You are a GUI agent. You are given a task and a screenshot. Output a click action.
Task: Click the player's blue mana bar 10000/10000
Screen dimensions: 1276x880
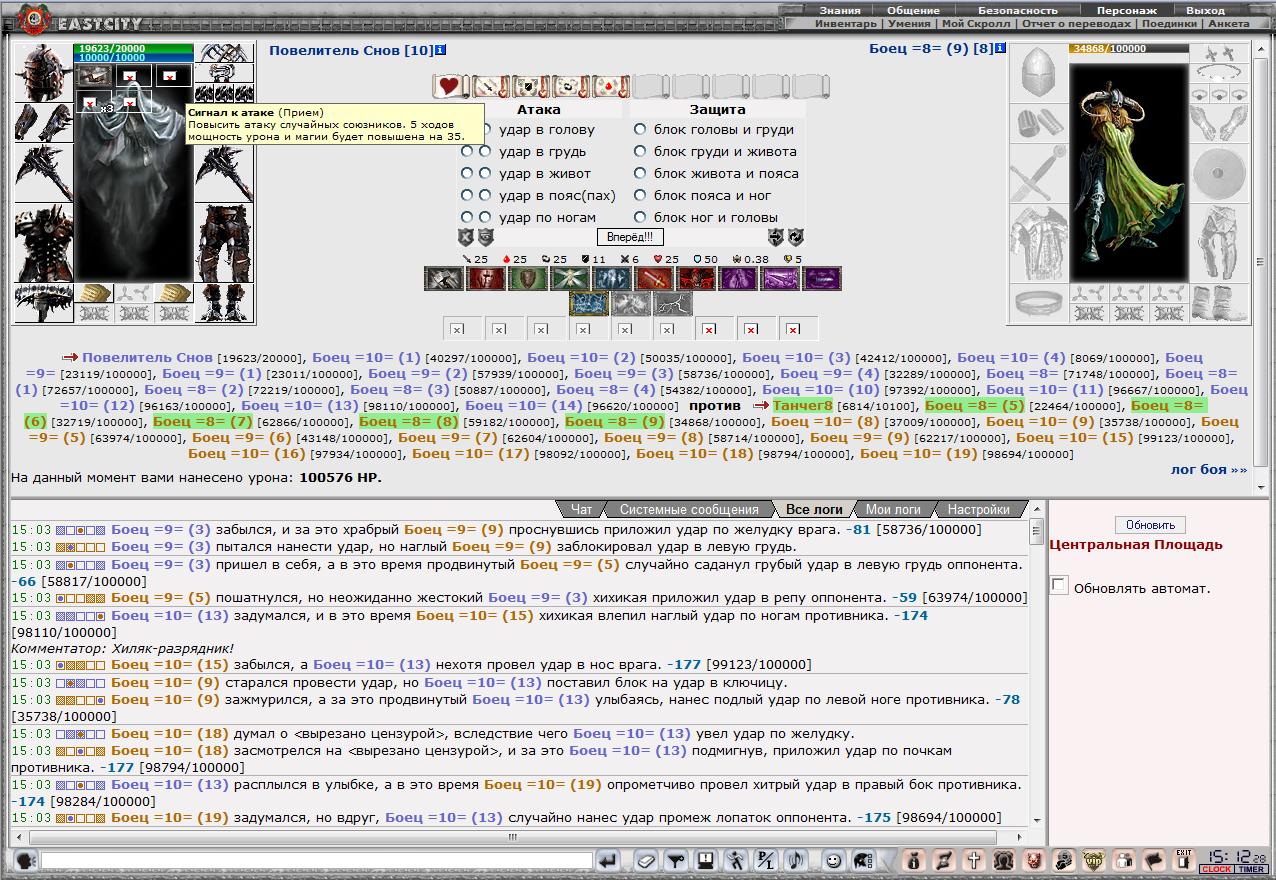tap(133, 58)
